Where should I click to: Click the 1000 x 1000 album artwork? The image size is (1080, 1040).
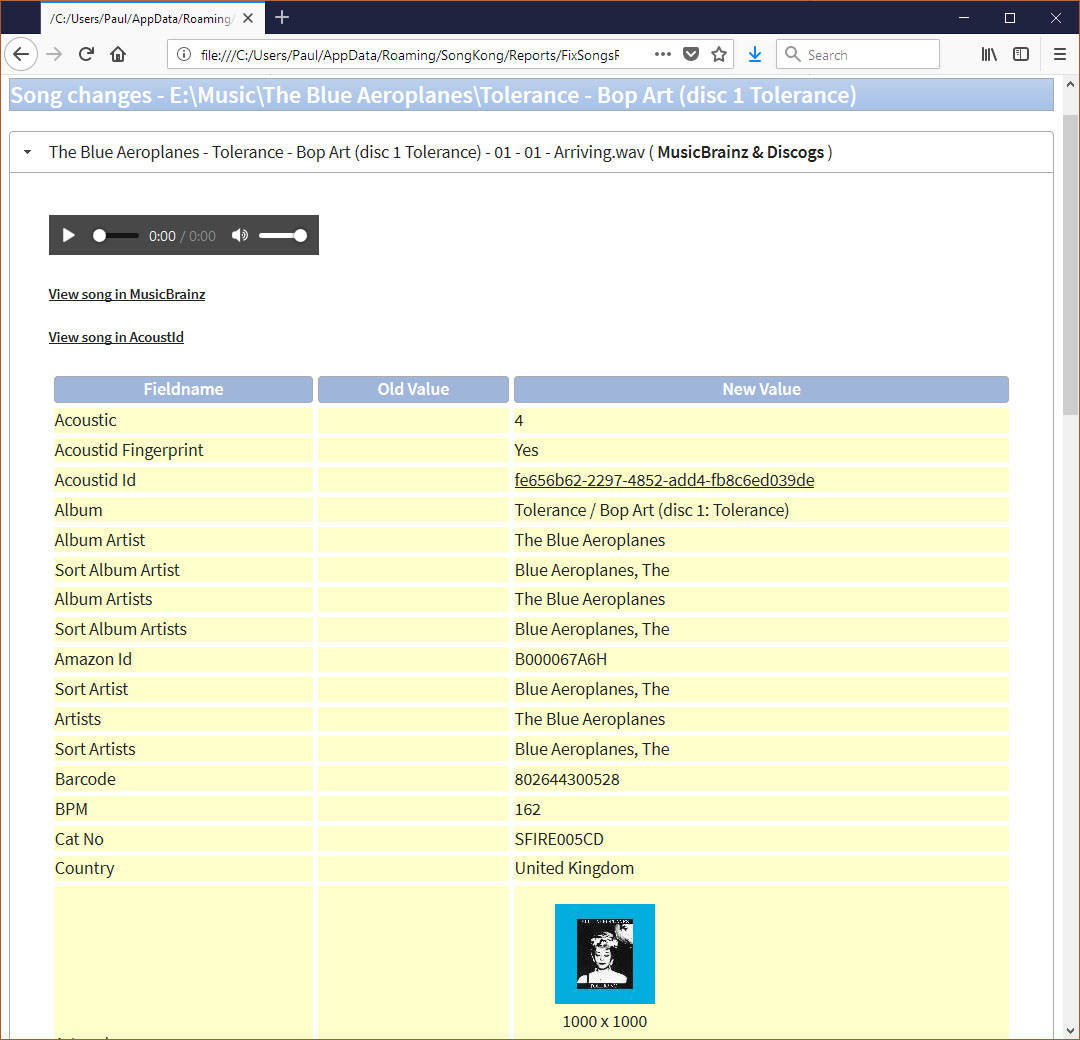pyautogui.click(x=604, y=953)
